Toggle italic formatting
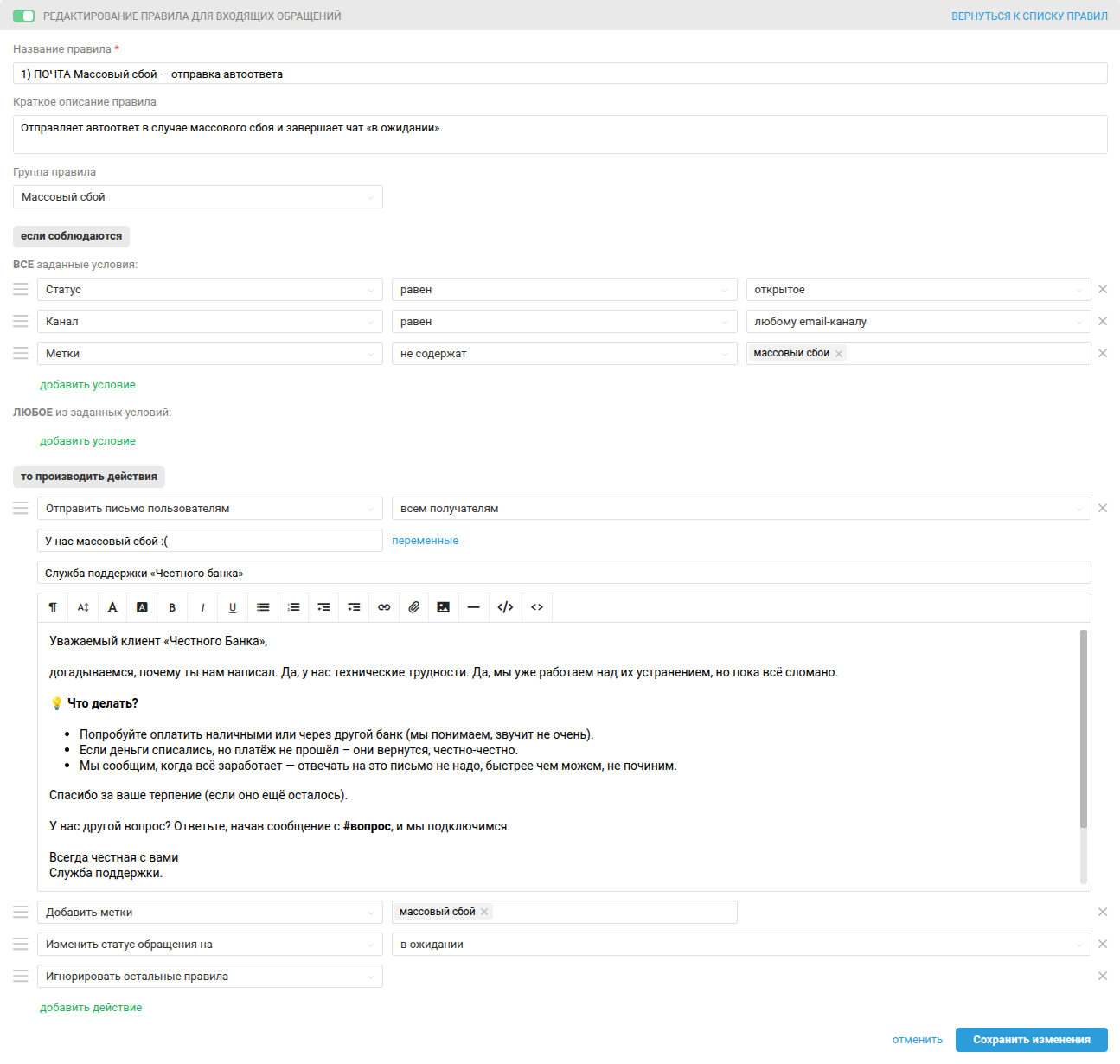This screenshot has height=1064, width=1120. point(202,607)
